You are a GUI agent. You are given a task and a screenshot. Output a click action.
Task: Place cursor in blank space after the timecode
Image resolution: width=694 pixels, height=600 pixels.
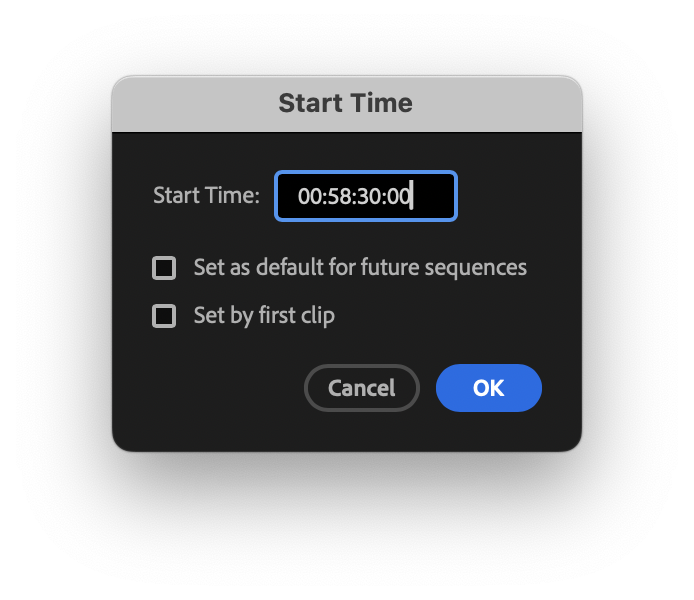coord(435,196)
